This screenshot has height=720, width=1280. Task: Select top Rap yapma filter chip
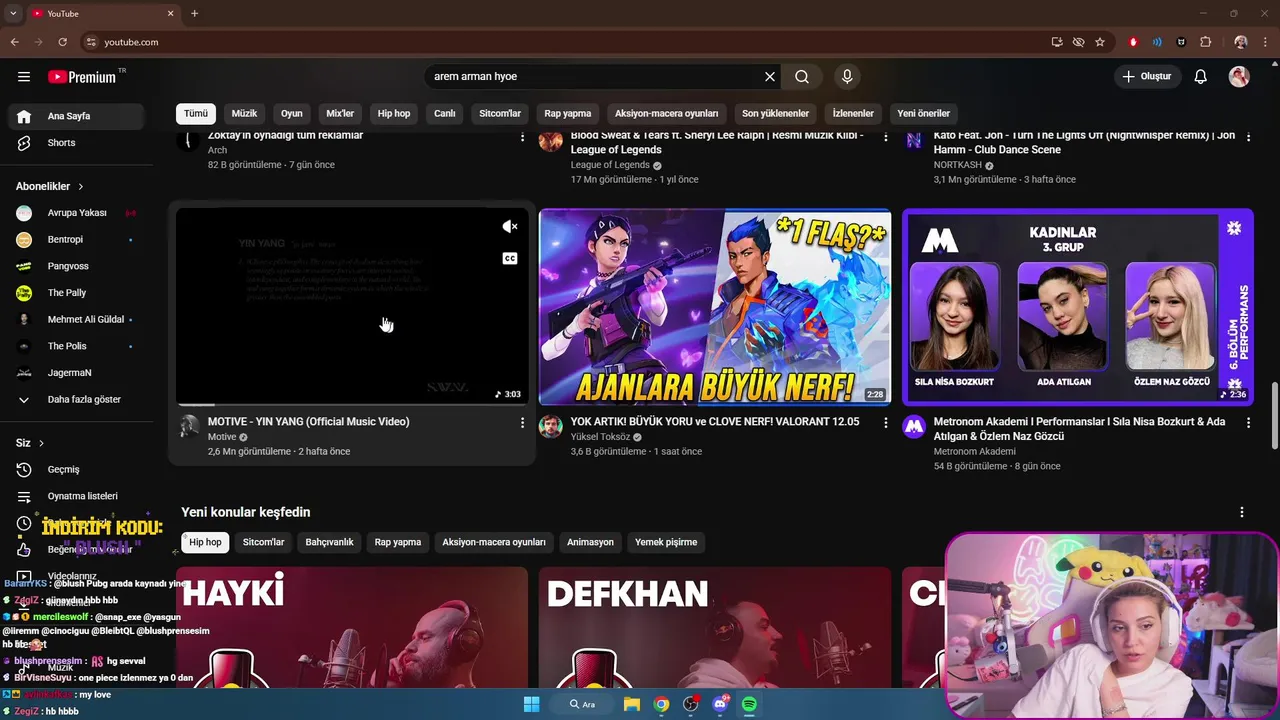pyautogui.click(x=568, y=113)
